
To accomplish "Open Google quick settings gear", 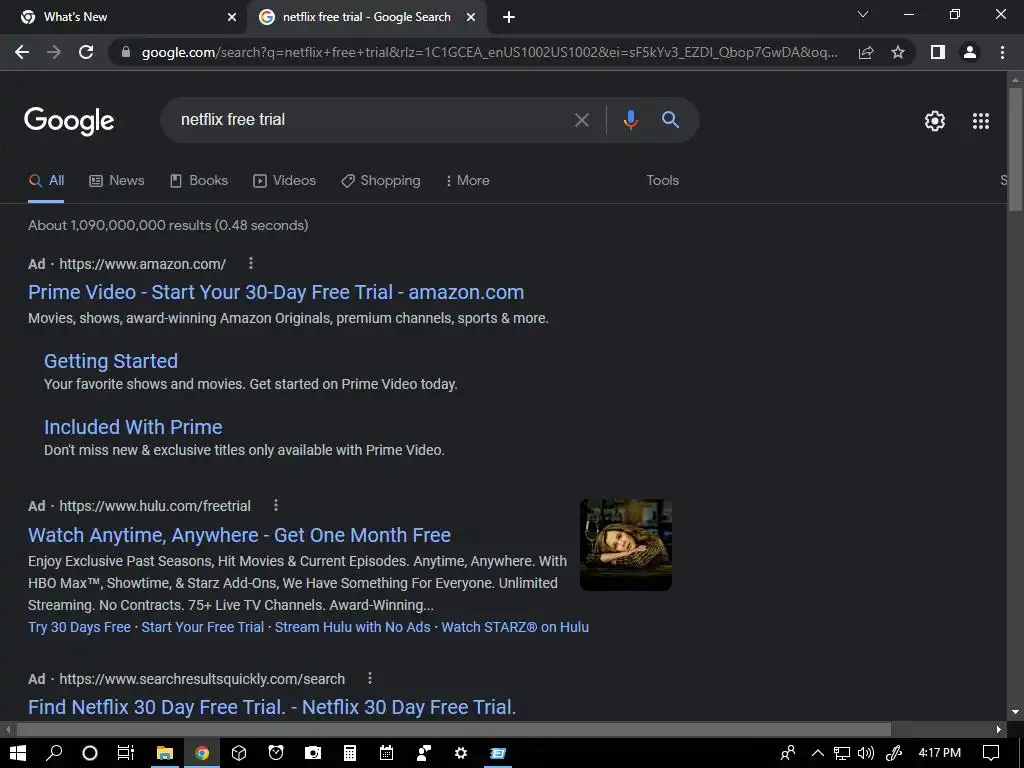I will point(935,121).
